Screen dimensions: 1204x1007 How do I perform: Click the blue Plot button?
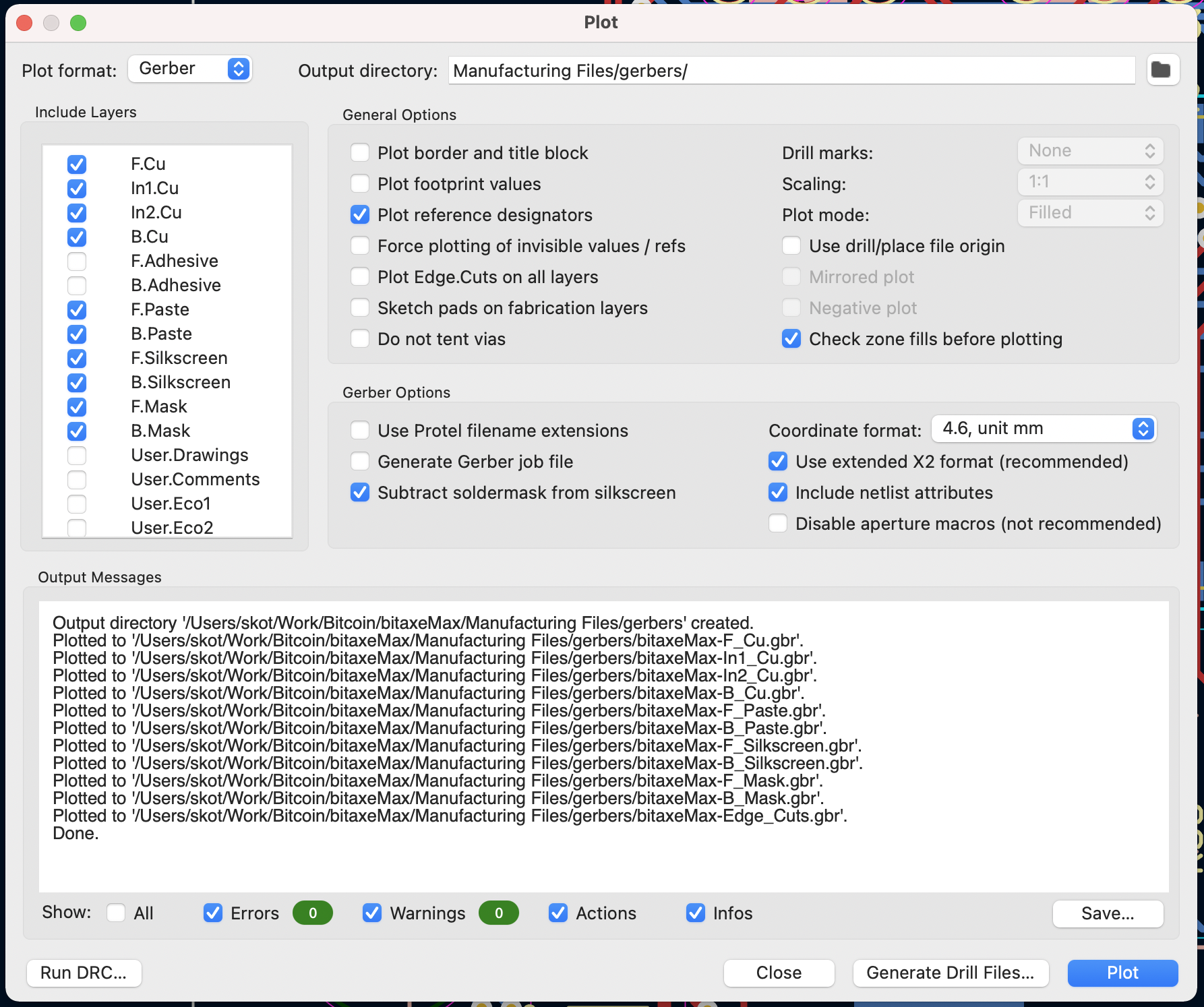[x=1122, y=973]
